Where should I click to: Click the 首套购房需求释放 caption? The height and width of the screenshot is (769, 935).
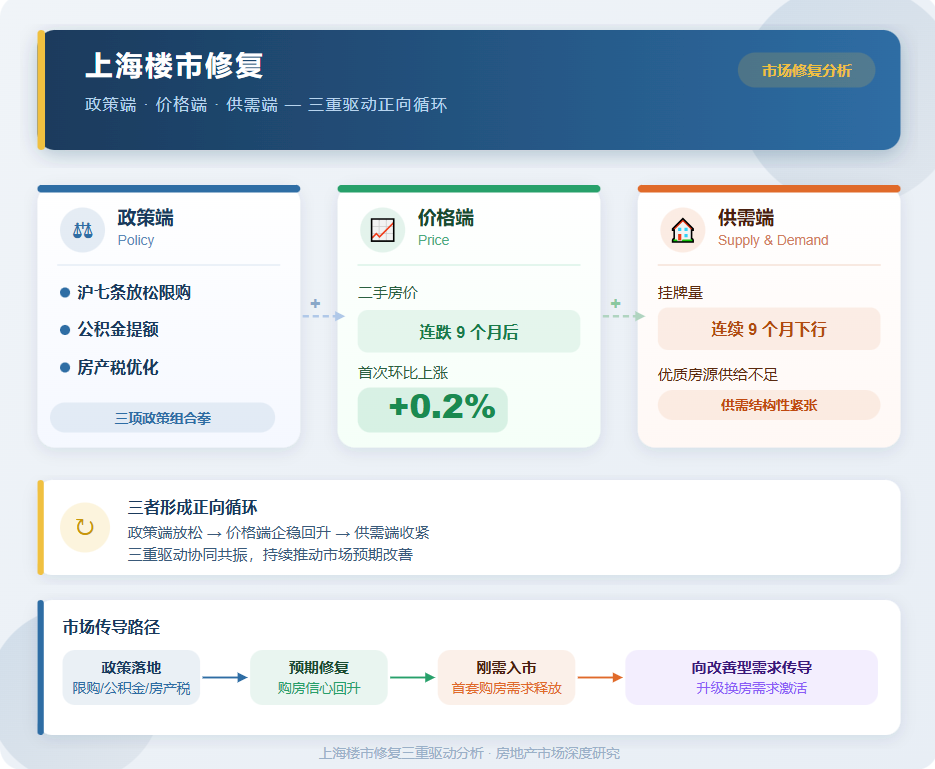506,689
